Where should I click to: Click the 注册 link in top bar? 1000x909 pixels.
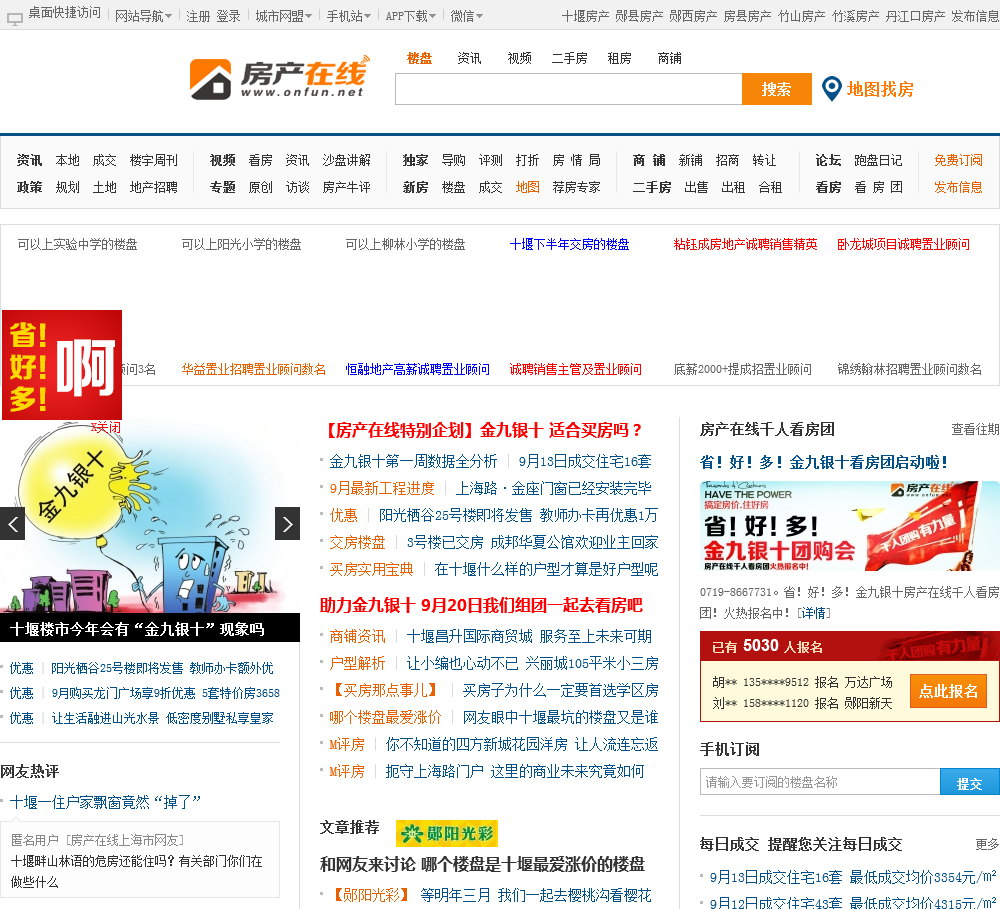pos(198,16)
